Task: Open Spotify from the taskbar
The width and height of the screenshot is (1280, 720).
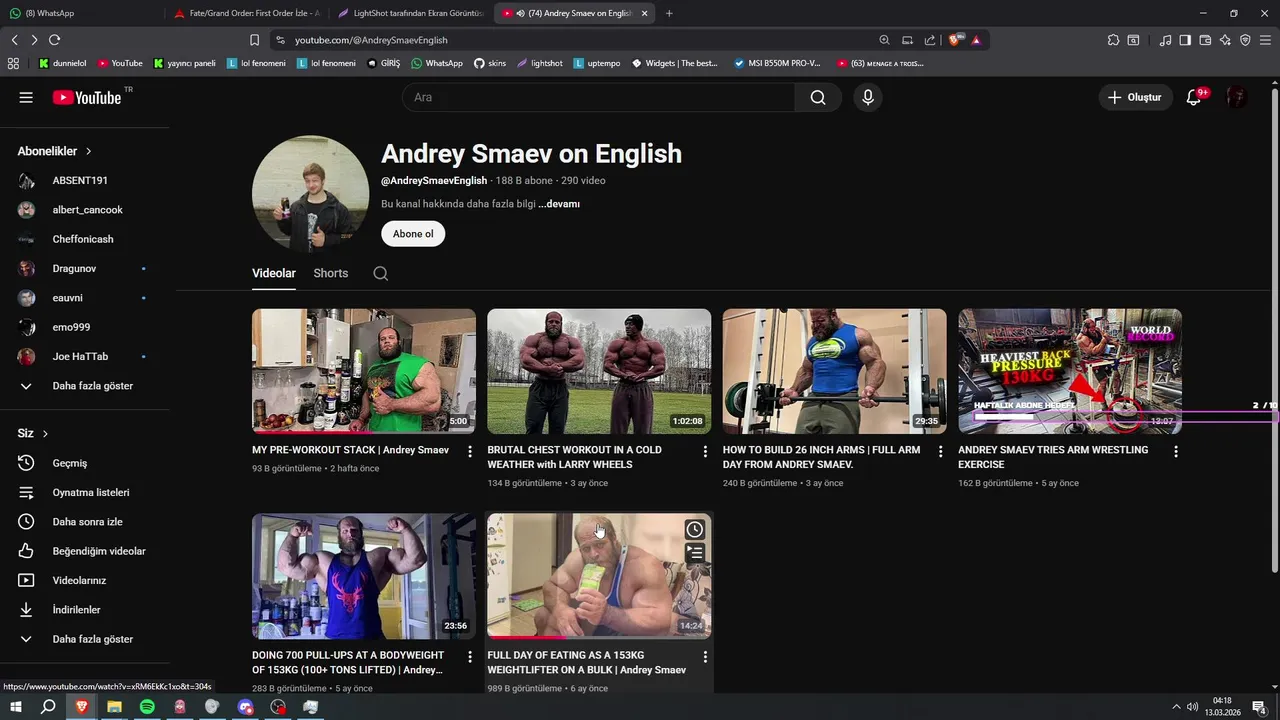Action: 147,707
